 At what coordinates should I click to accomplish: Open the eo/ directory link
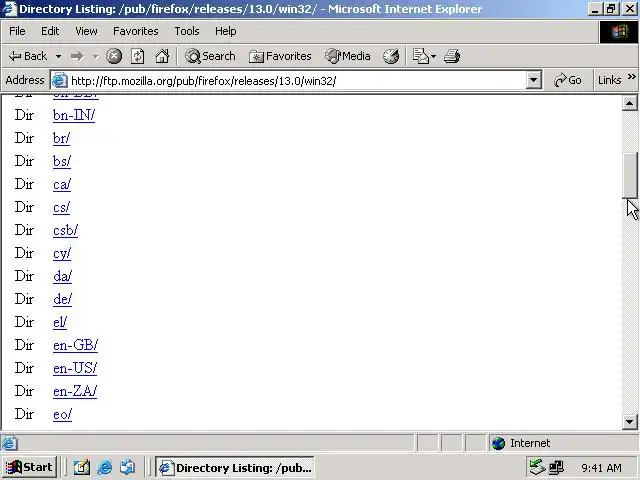62,414
